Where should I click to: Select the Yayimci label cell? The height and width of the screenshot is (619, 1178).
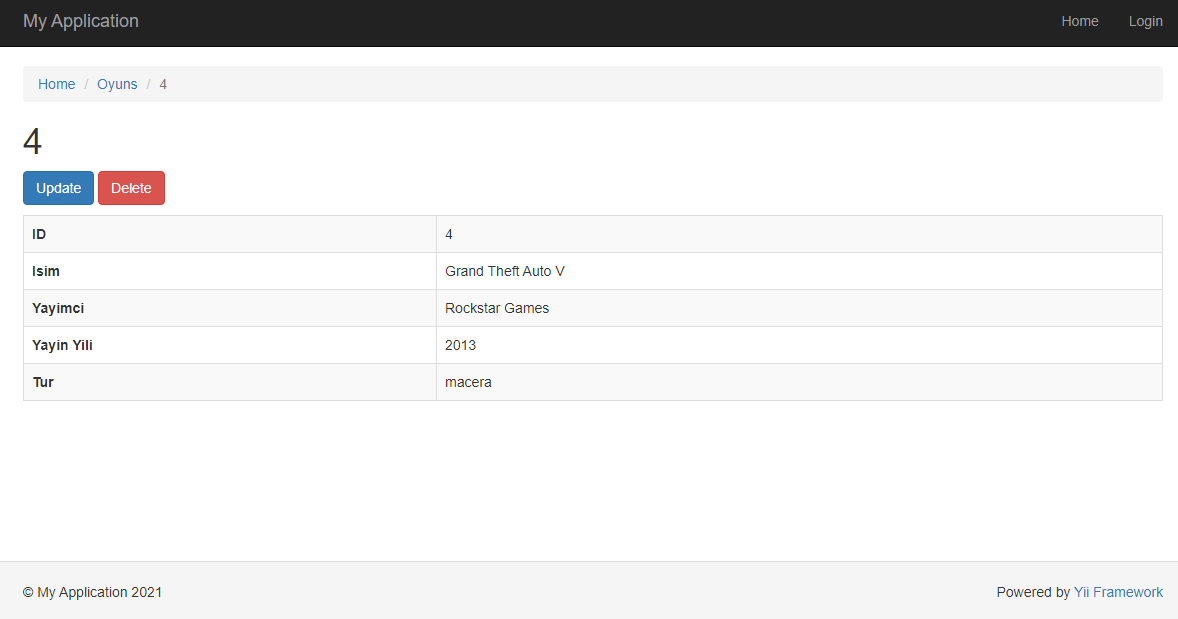[x=230, y=308]
